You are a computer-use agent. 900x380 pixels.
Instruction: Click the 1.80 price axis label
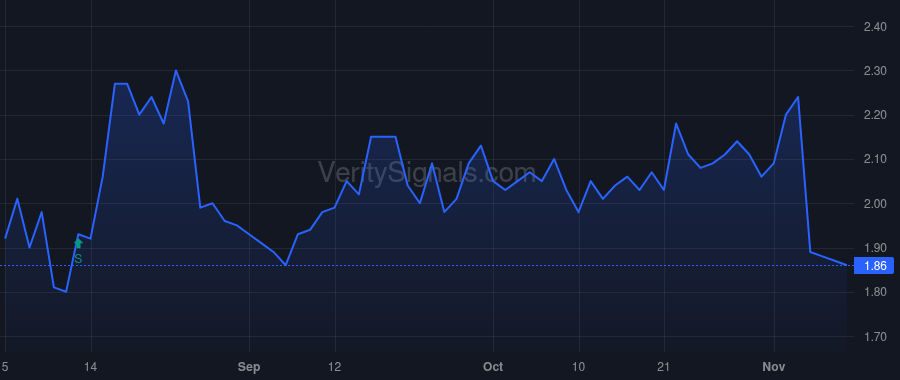[x=875, y=292]
